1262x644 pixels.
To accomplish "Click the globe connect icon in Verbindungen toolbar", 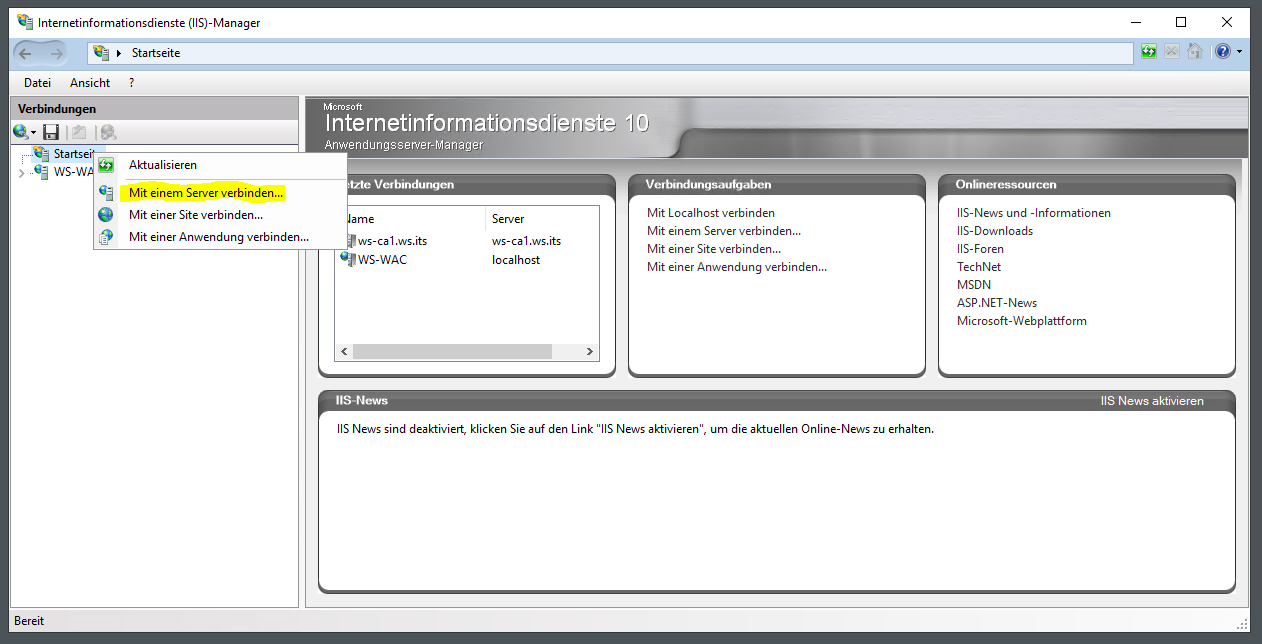I will click(x=20, y=132).
